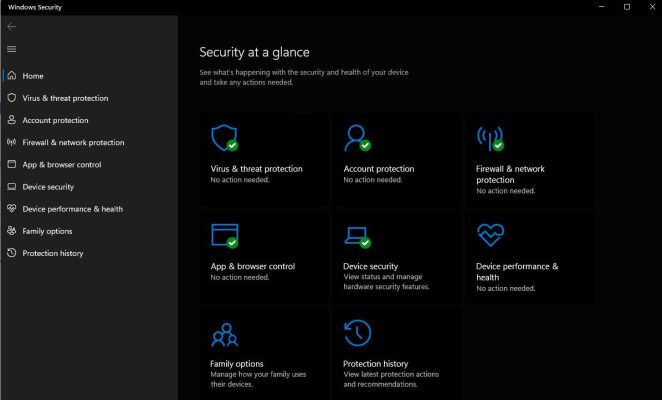This screenshot has width=662, height=400.
Task: Open Protection history from the sidebar
Action: point(52,253)
